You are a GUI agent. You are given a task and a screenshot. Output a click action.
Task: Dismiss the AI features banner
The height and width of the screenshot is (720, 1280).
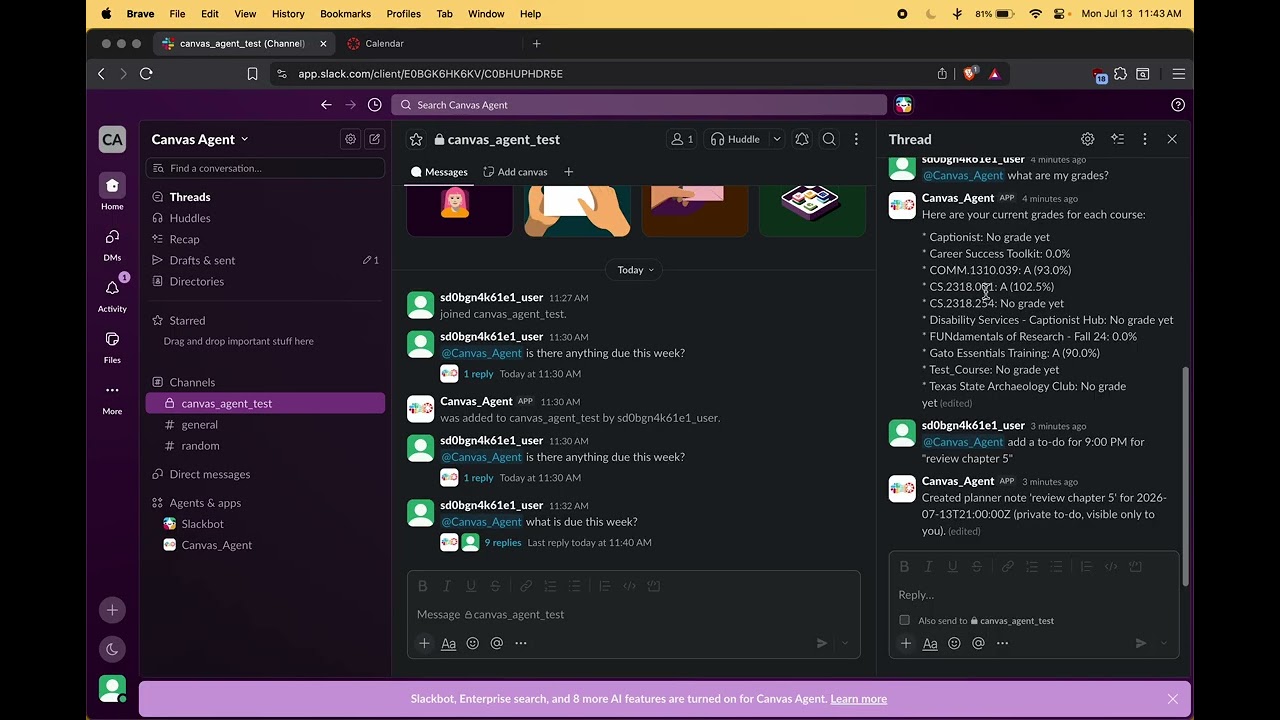pyautogui.click(x=1172, y=699)
